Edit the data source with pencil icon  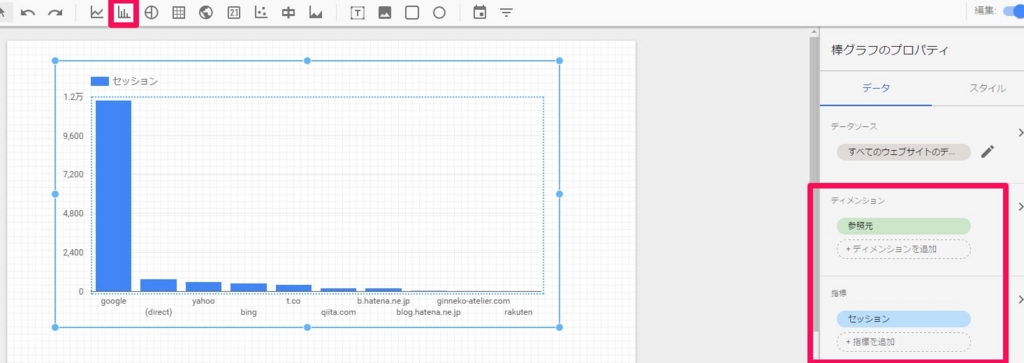(988, 152)
